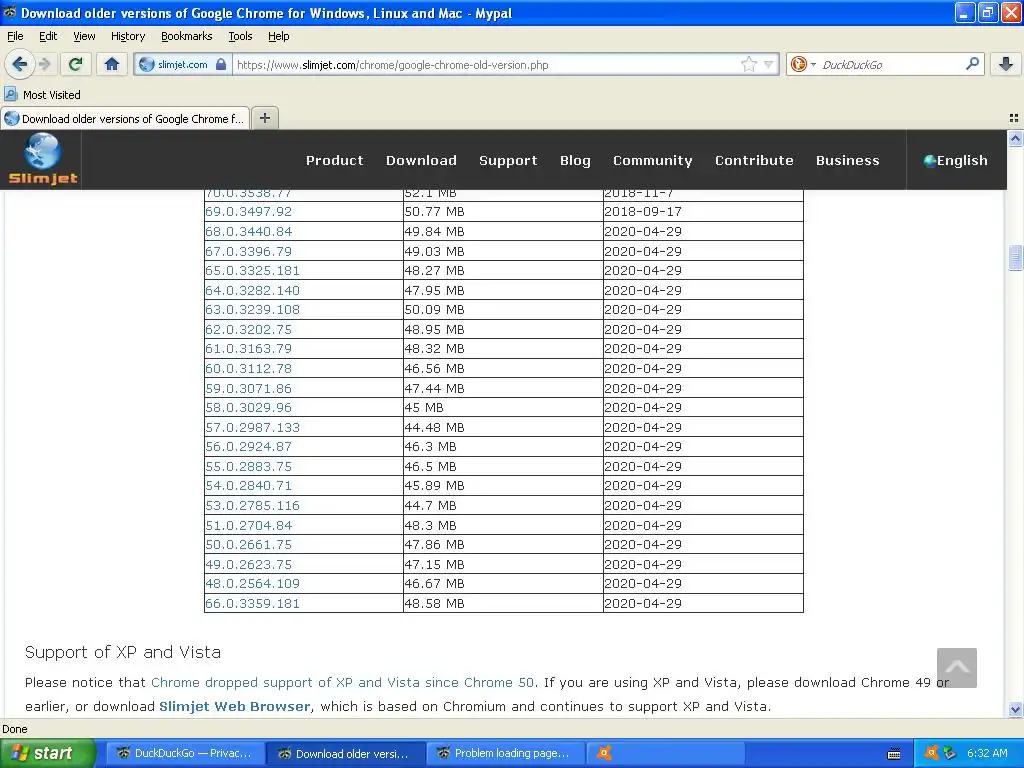The height and width of the screenshot is (768, 1024).
Task: Open the Help menu
Action: click(x=278, y=36)
